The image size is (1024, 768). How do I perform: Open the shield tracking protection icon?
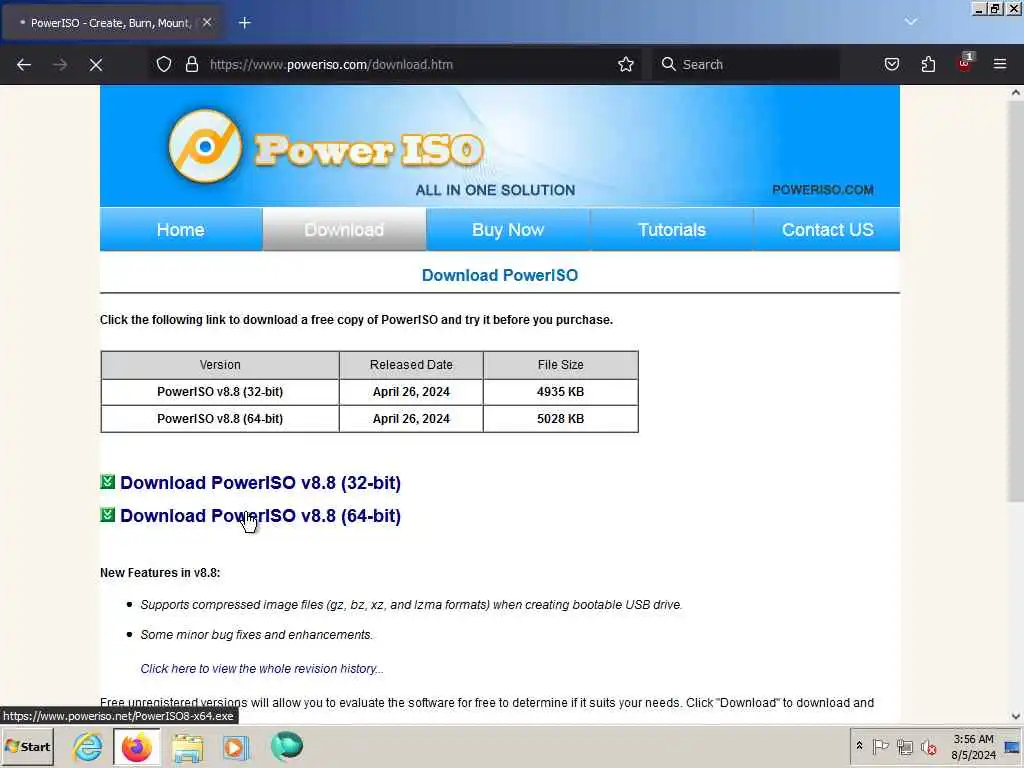[x=164, y=64]
